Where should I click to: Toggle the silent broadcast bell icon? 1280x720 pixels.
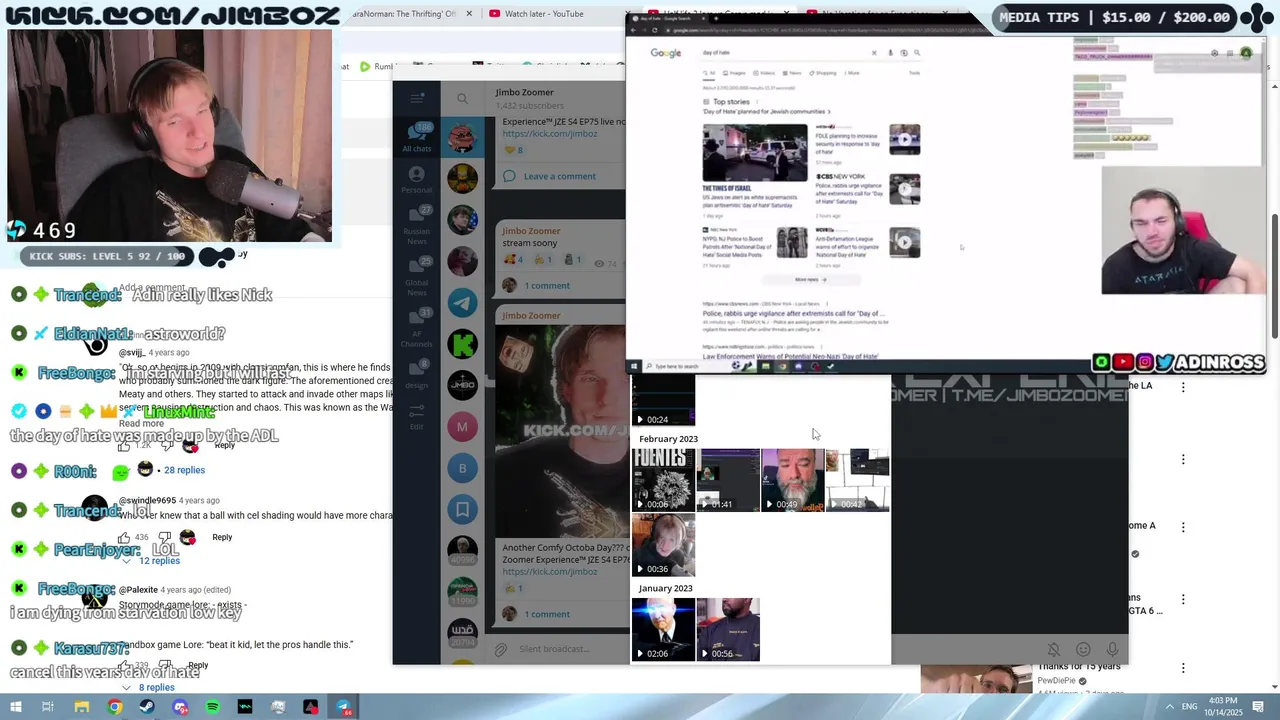pyautogui.click(x=1053, y=650)
